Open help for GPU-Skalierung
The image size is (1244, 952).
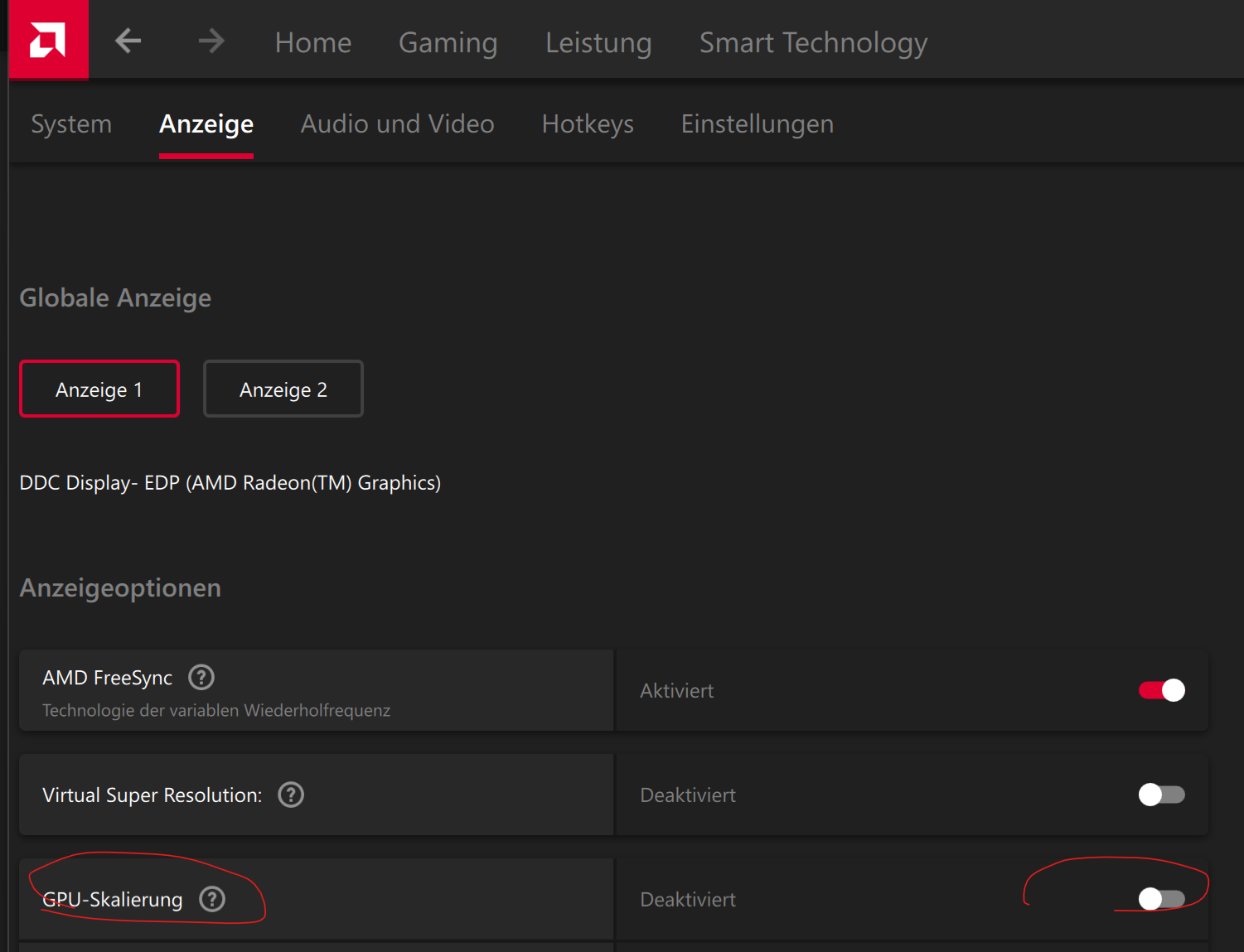pyautogui.click(x=212, y=899)
